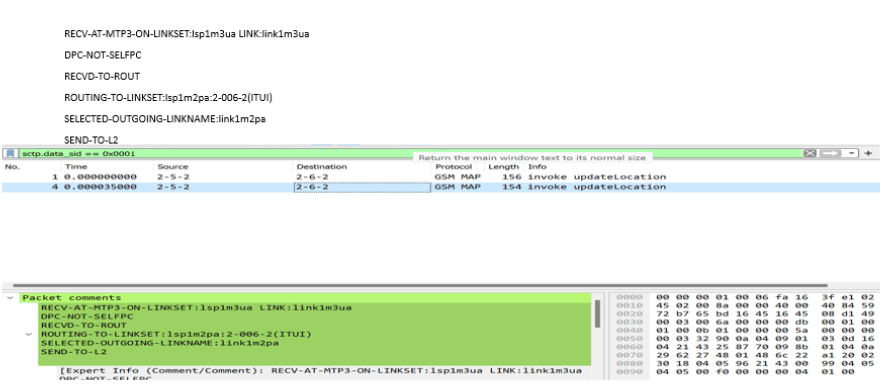Screen dimensions: 883x388
Task: Click the Info text of the Length 156 packet
Action: 596,177
